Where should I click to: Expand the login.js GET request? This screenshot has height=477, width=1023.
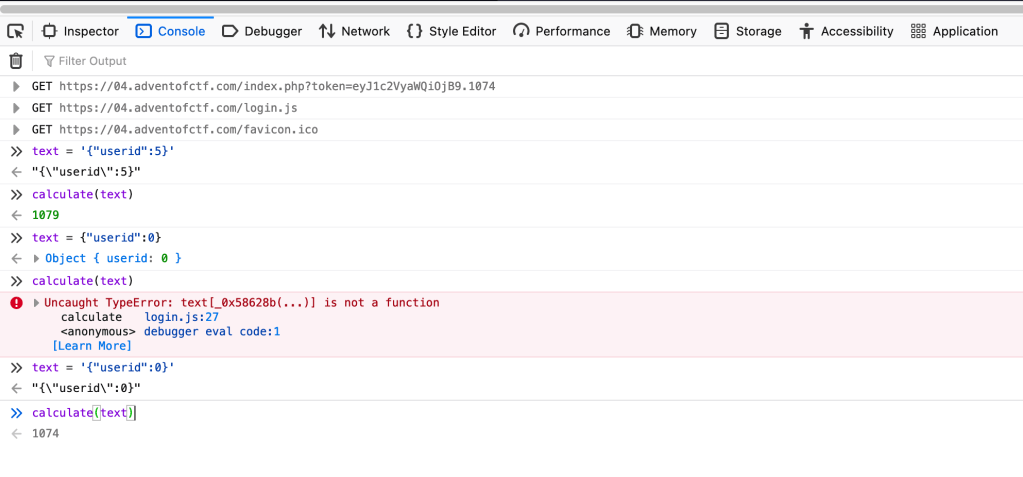click(x=16, y=108)
